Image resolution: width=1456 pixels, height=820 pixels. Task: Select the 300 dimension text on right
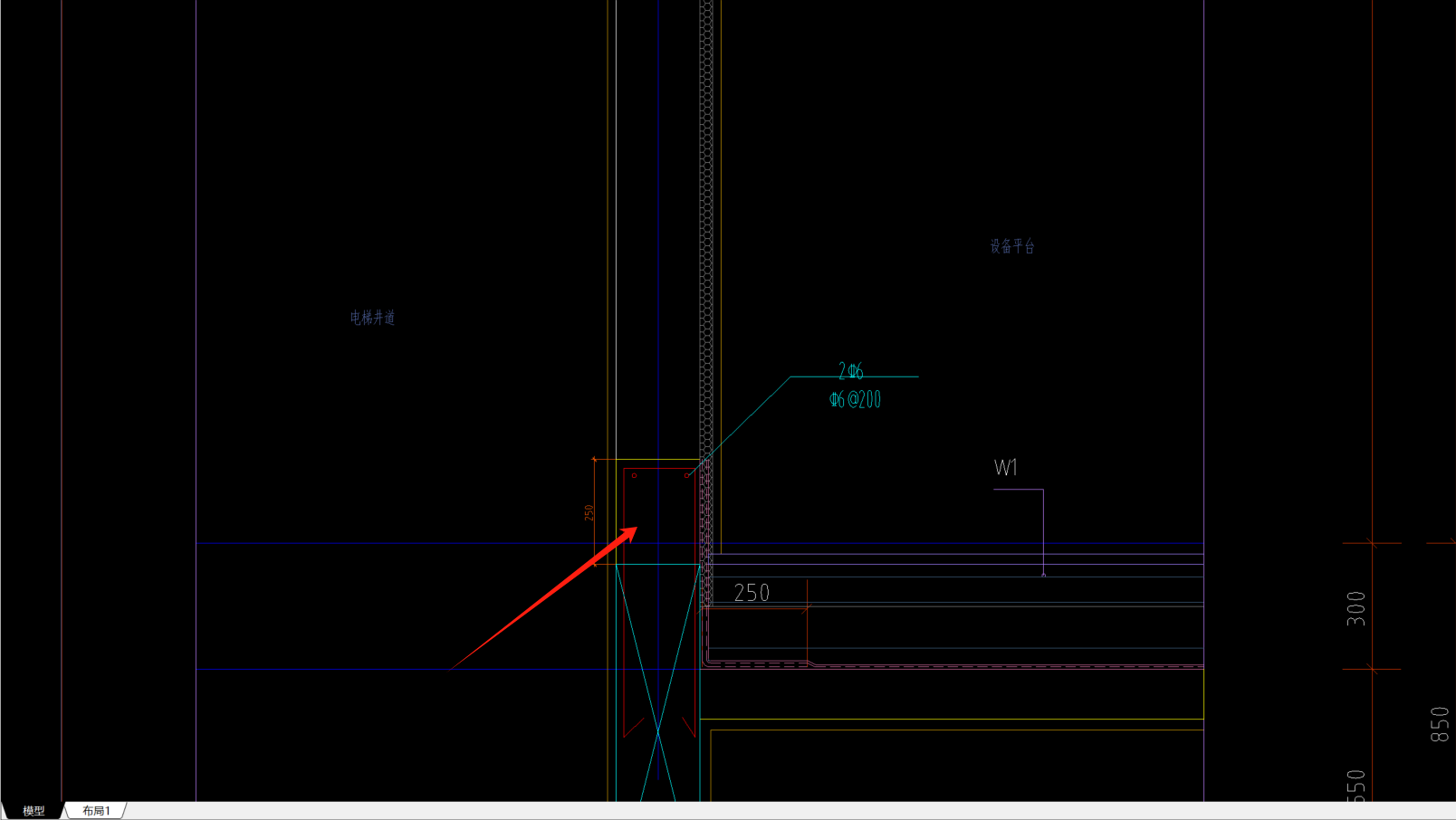1355,608
